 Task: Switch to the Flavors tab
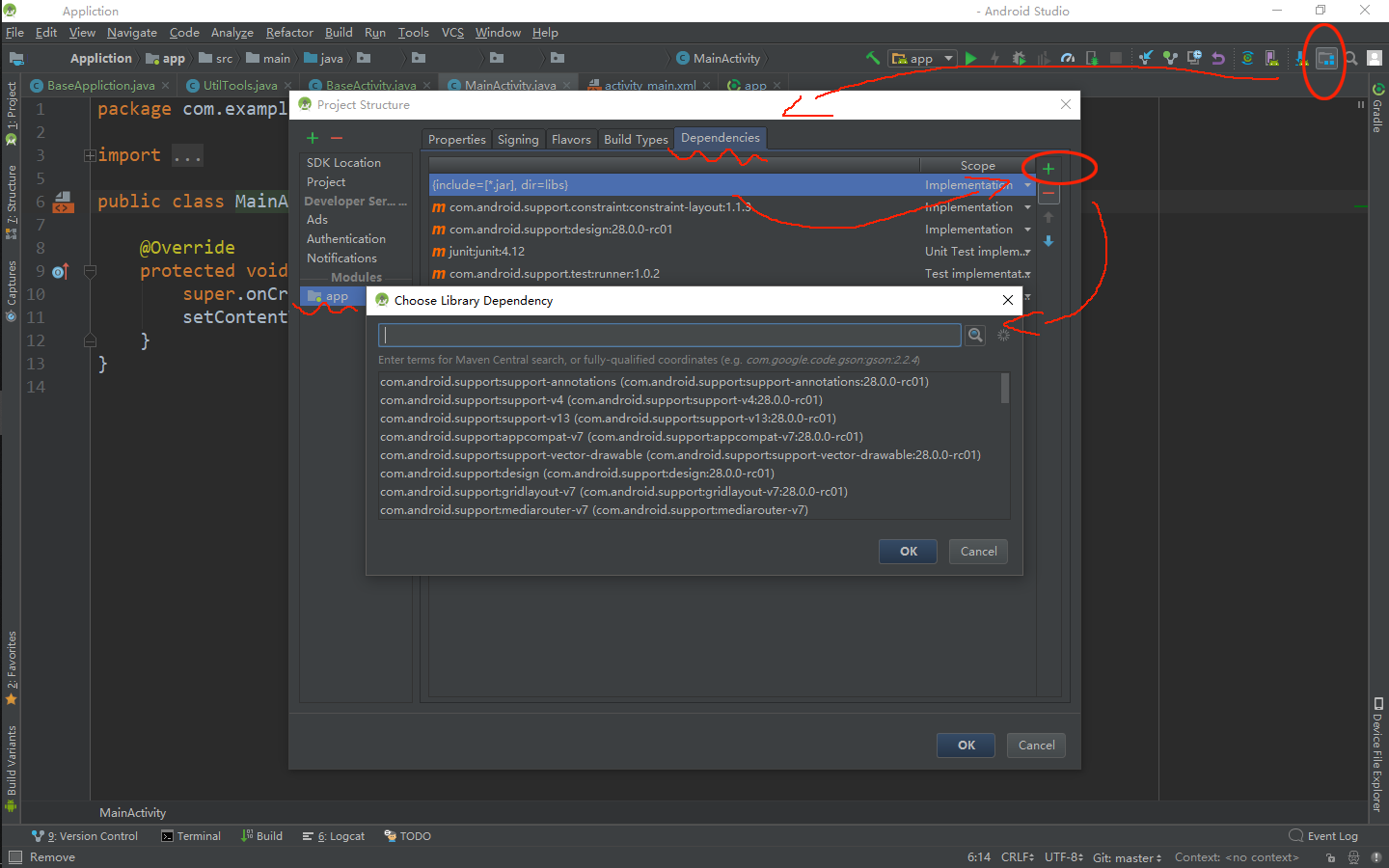pos(571,140)
